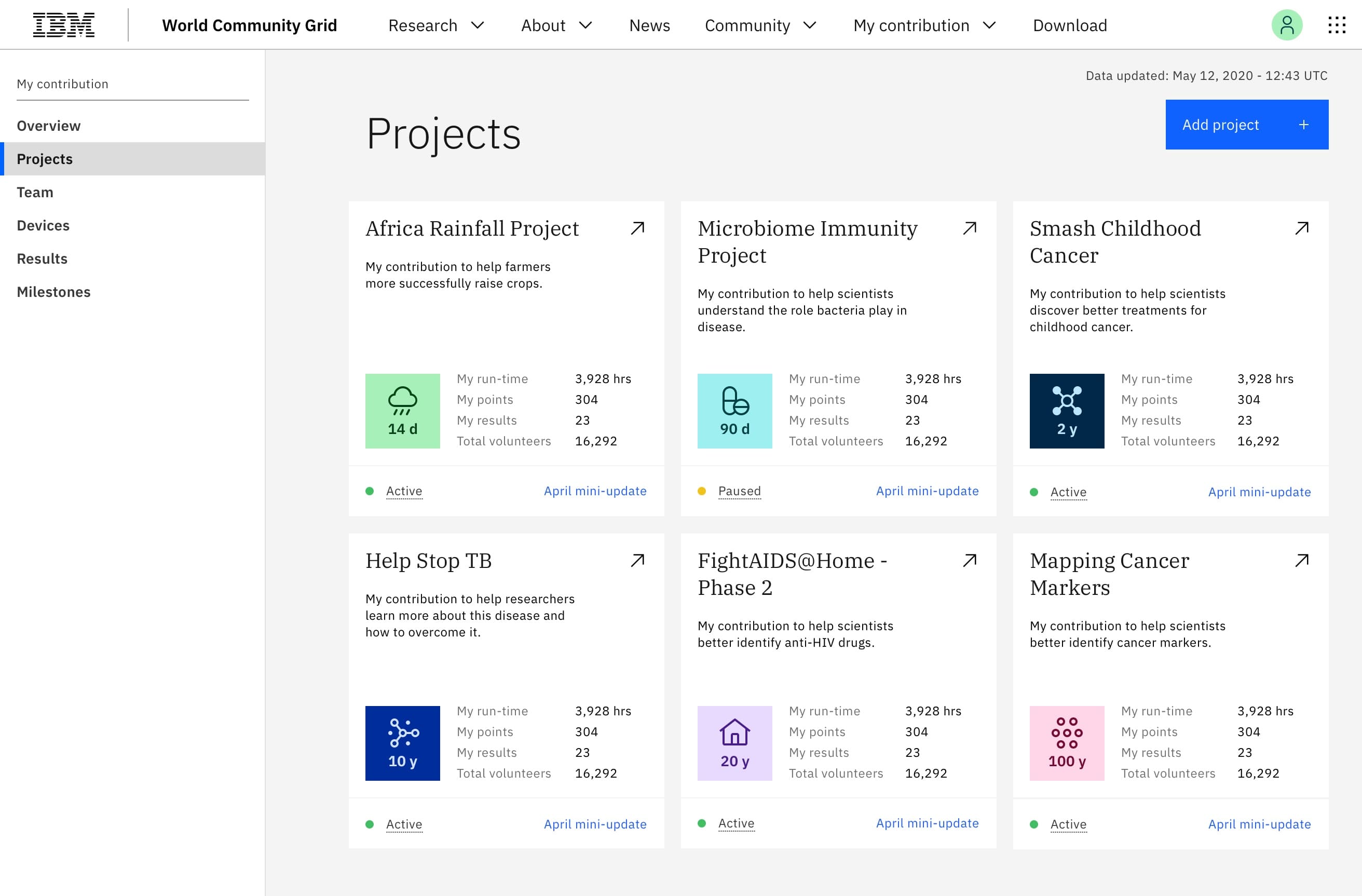The width and height of the screenshot is (1362, 896).
Task: Select Overview in the sidebar
Action: click(132, 126)
